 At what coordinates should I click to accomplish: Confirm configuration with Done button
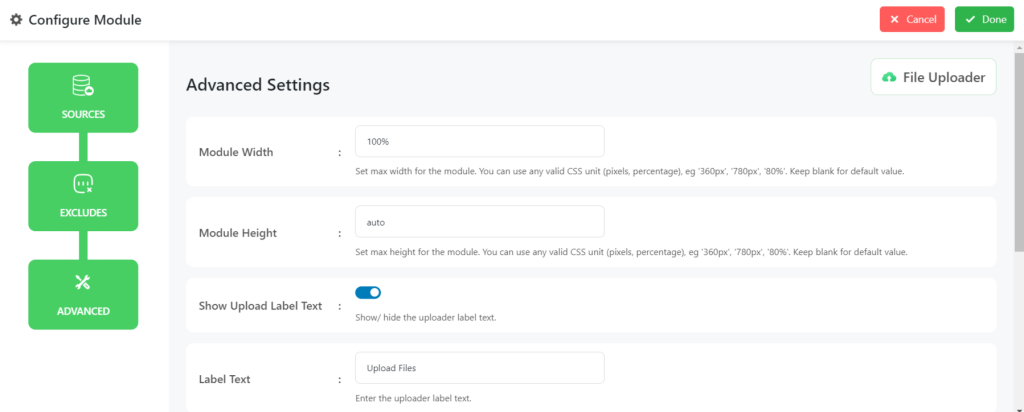coord(984,20)
